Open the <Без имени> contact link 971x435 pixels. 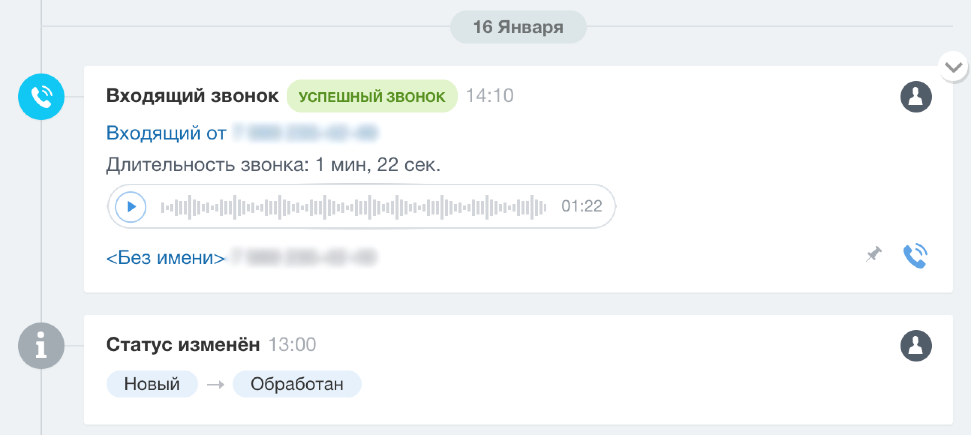(166, 258)
